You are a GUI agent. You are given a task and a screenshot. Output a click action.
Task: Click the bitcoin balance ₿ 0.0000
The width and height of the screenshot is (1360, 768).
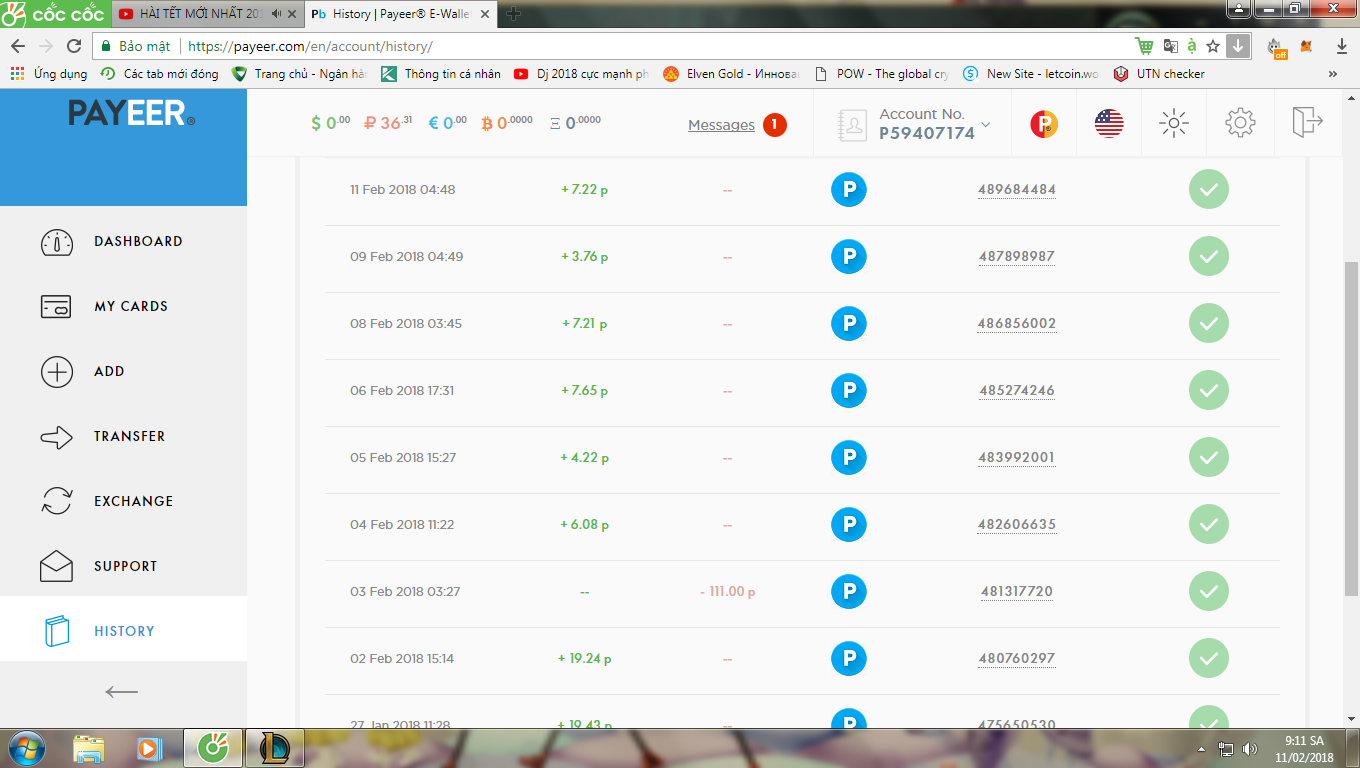[x=507, y=123]
